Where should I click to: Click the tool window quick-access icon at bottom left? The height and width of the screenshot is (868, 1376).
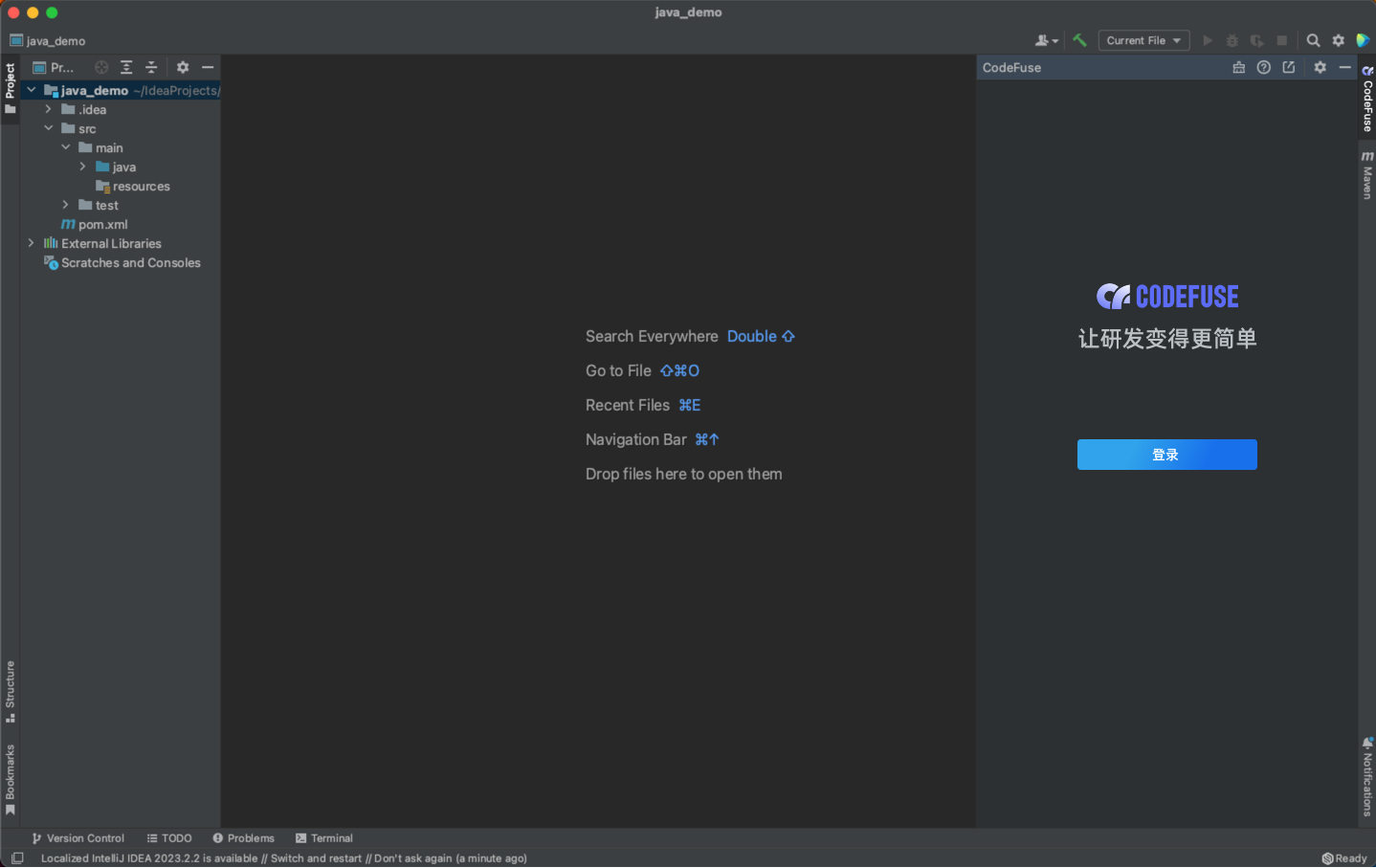pyautogui.click(x=17, y=858)
